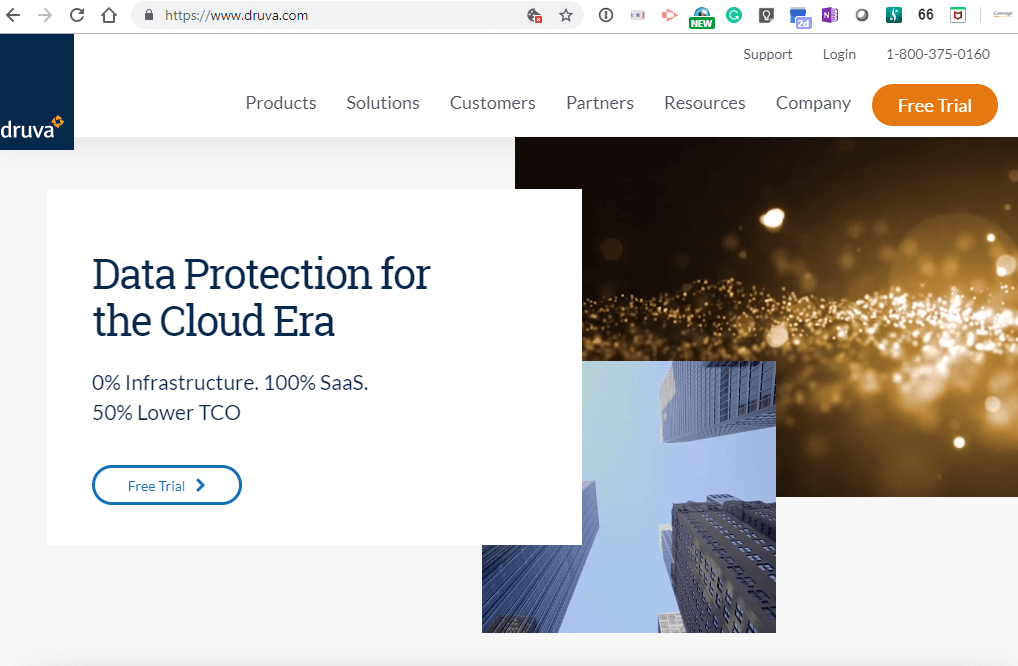The height and width of the screenshot is (666, 1018).
Task: Open the extension with the NEW badge
Action: [701, 16]
